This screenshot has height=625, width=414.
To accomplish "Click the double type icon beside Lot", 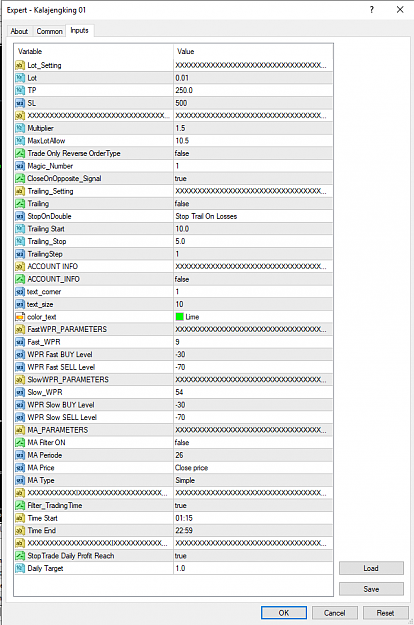I will click(x=20, y=78).
